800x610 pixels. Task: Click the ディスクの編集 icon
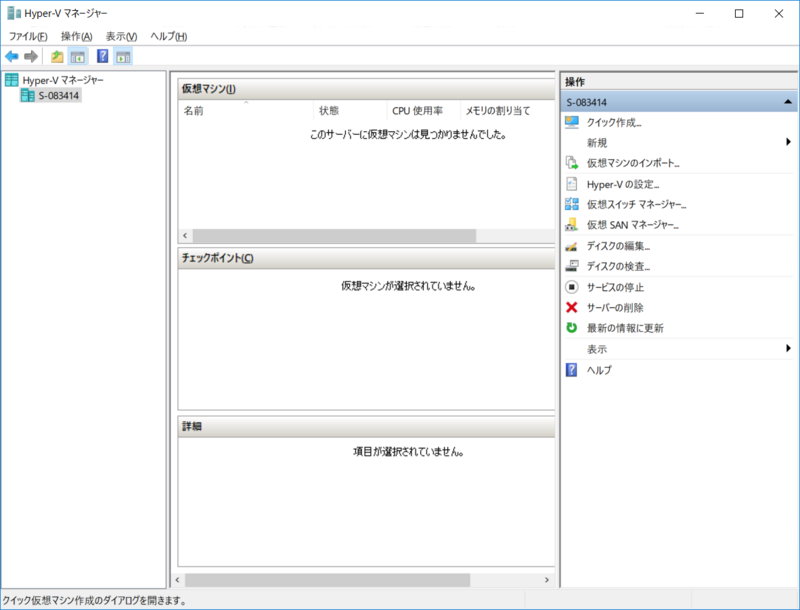click(572, 246)
